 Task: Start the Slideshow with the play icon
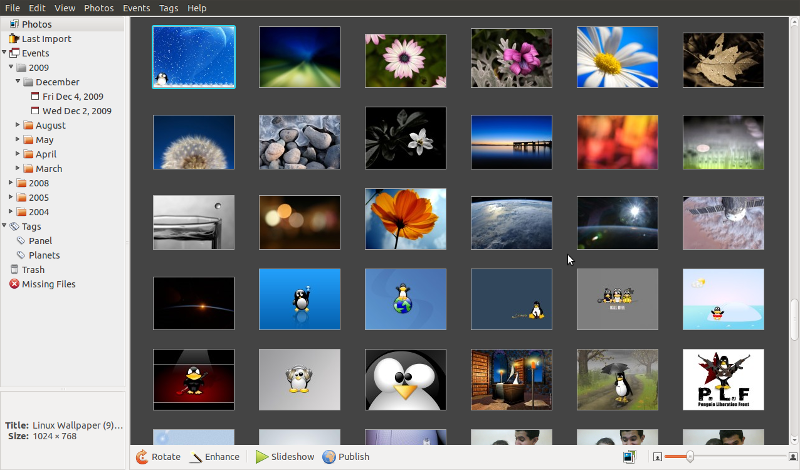pos(261,457)
